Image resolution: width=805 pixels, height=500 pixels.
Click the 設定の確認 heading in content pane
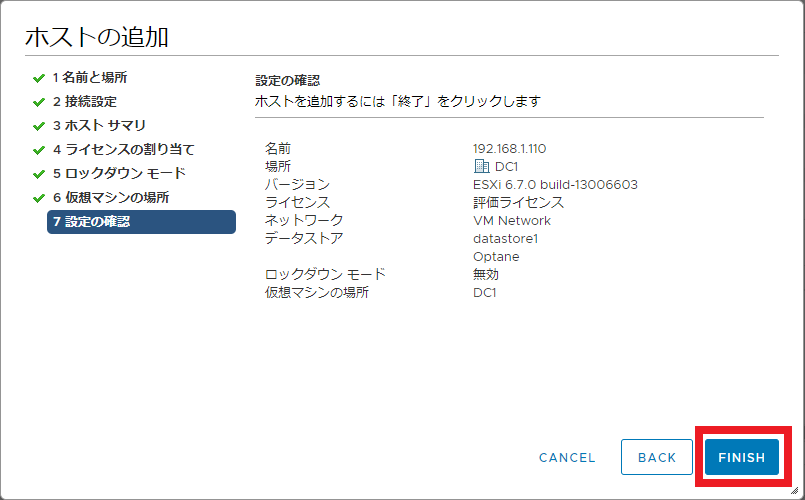coord(288,81)
